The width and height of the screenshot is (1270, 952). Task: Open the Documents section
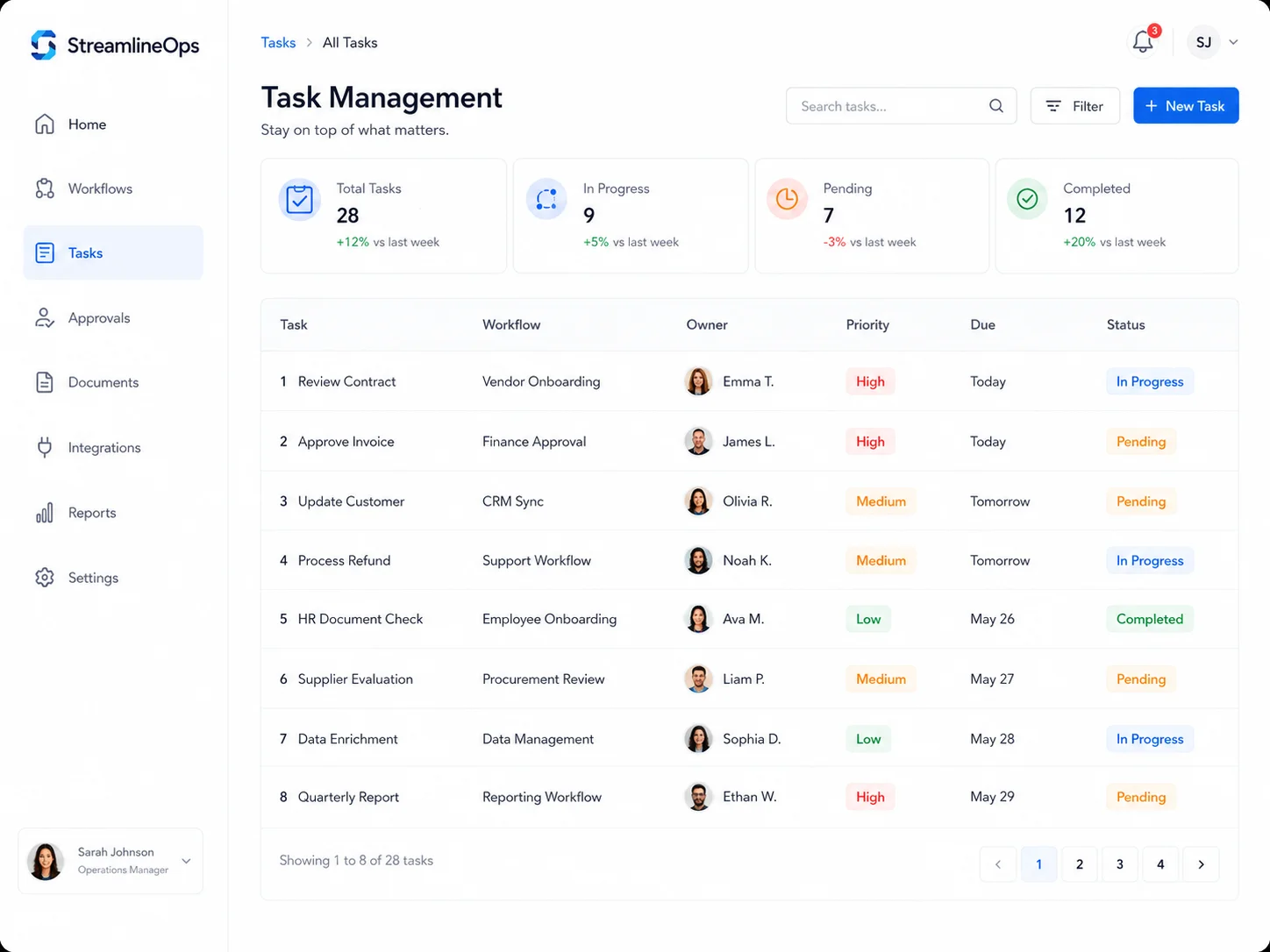112,382
